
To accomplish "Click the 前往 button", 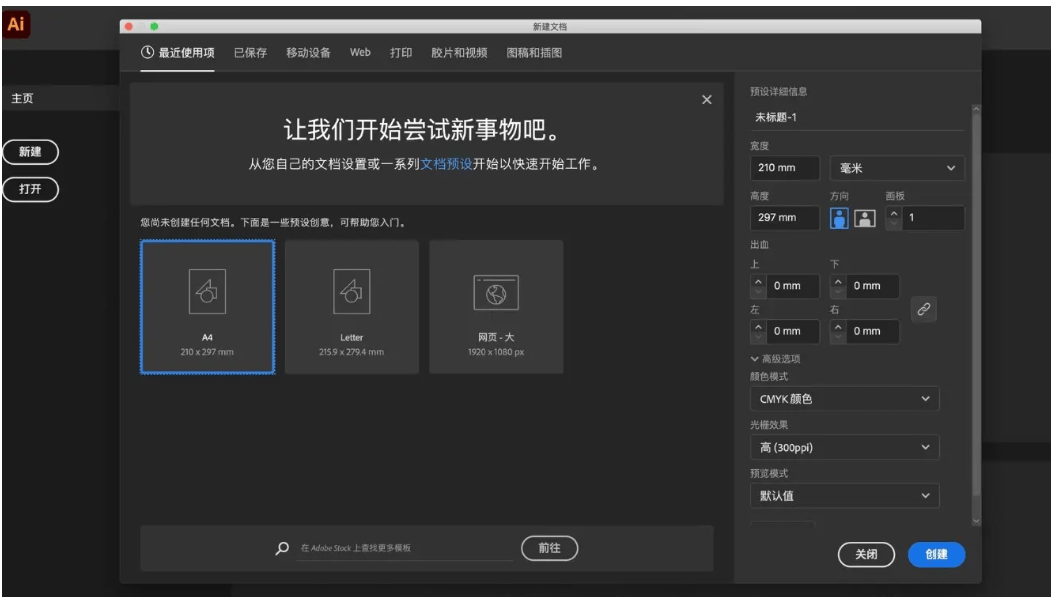I will [550, 548].
